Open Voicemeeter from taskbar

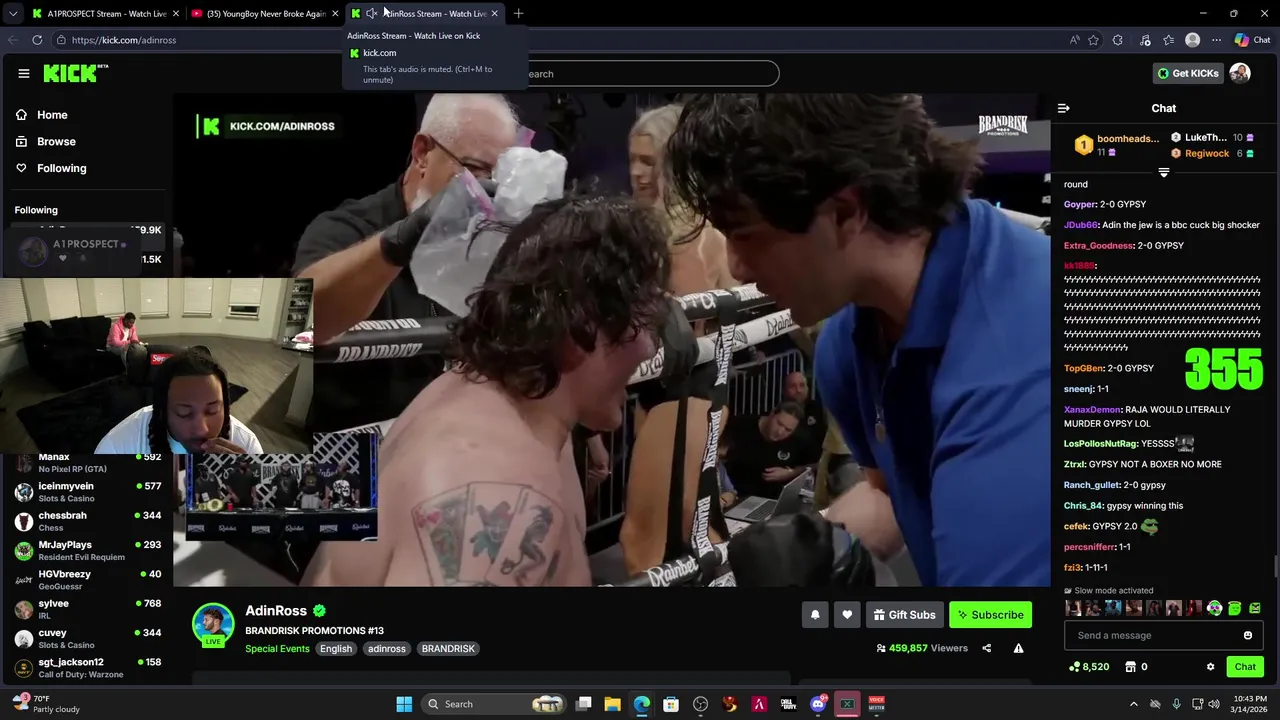[x=876, y=704]
